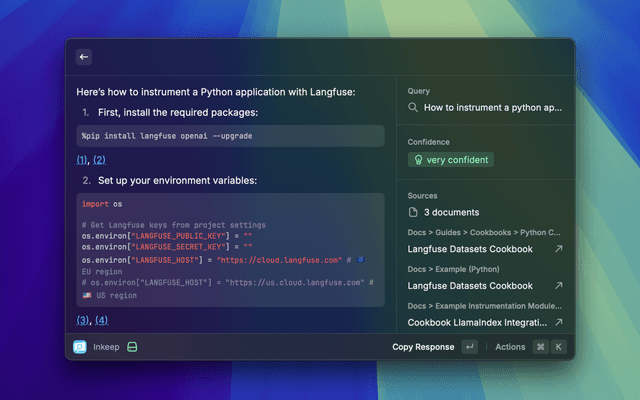Click the Inkeep logo icon
Screen dimensions: 640x400
(80, 347)
